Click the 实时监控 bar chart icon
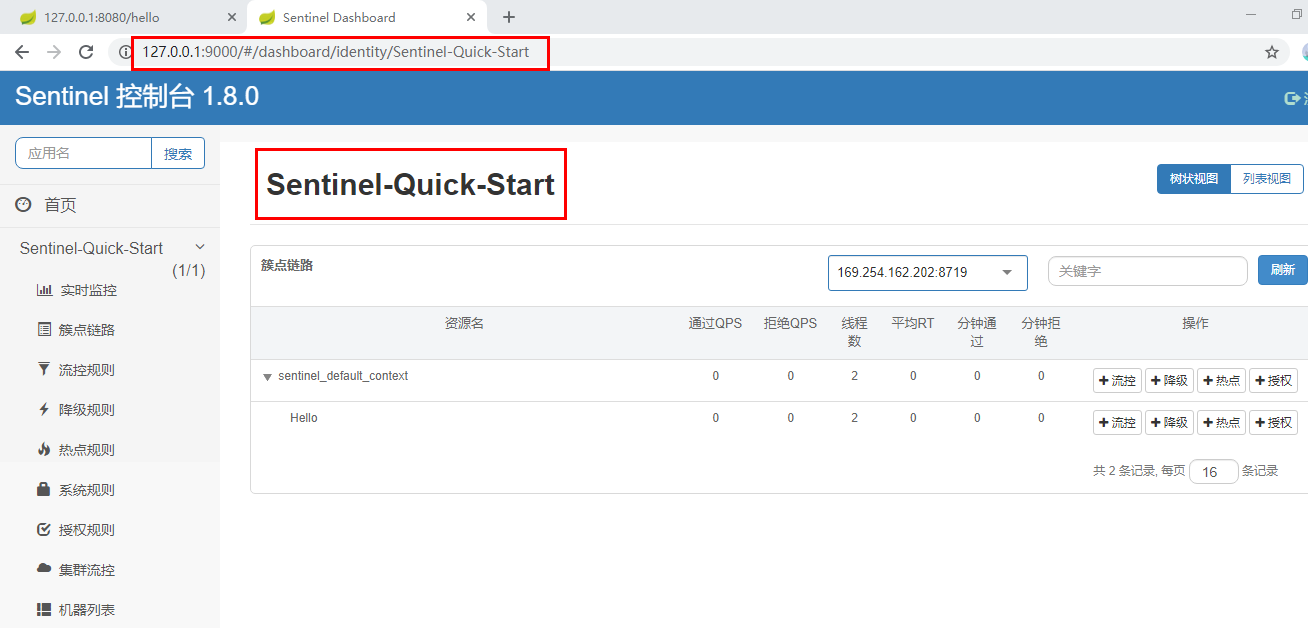The height and width of the screenshot is (628, 1308). coord(44,290)
